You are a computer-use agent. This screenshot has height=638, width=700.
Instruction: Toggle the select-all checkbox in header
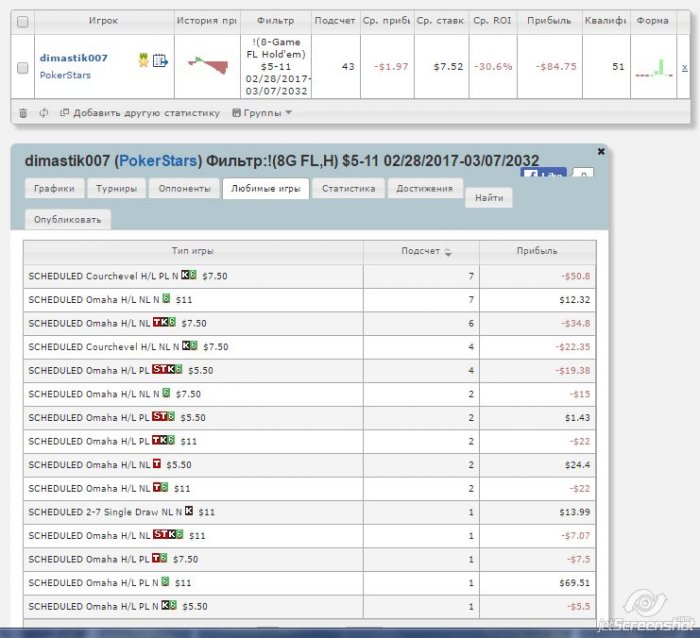coord(23,21)
